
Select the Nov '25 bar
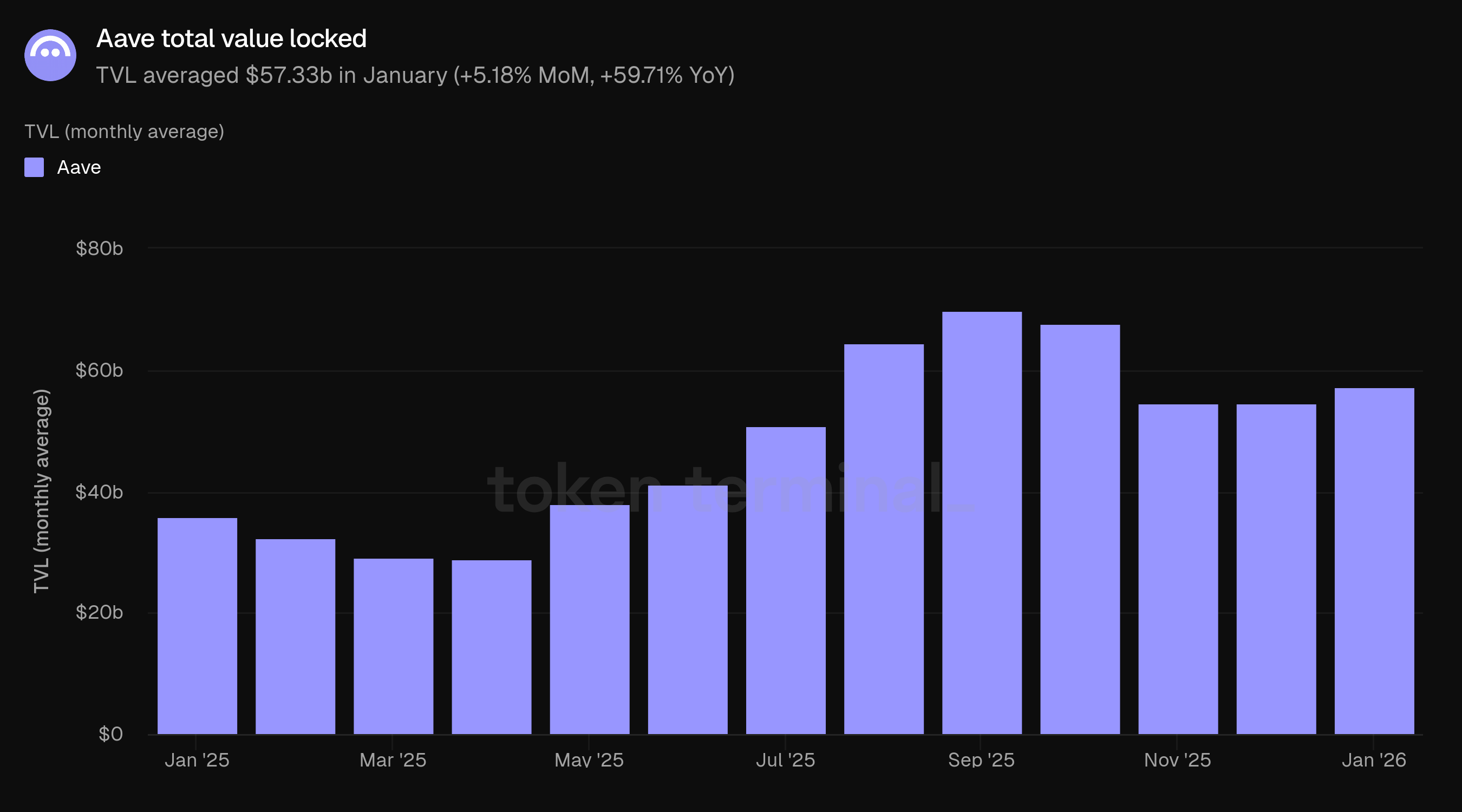(1178, 568)
